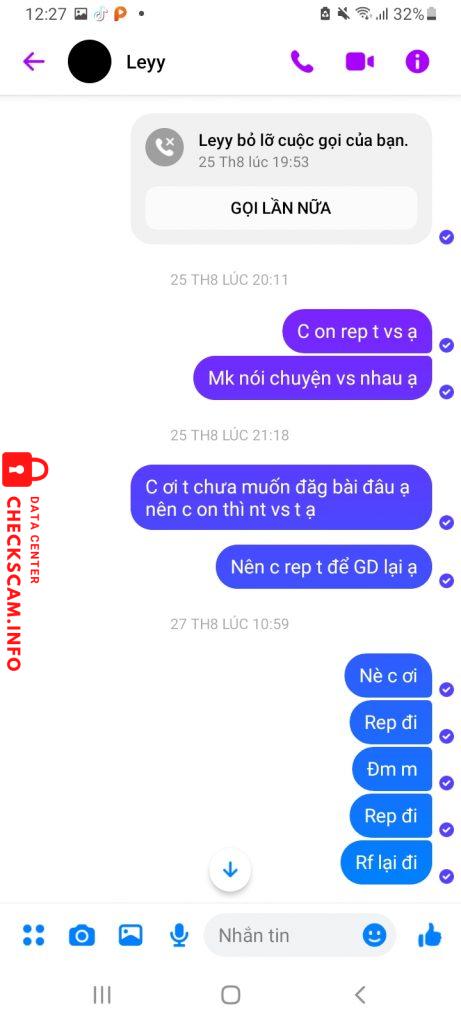Image resolution: width=461 pixels, height=1024 pixels.
Task: Tap the microphone voice message icon
Action: click(x=178, y=936)
